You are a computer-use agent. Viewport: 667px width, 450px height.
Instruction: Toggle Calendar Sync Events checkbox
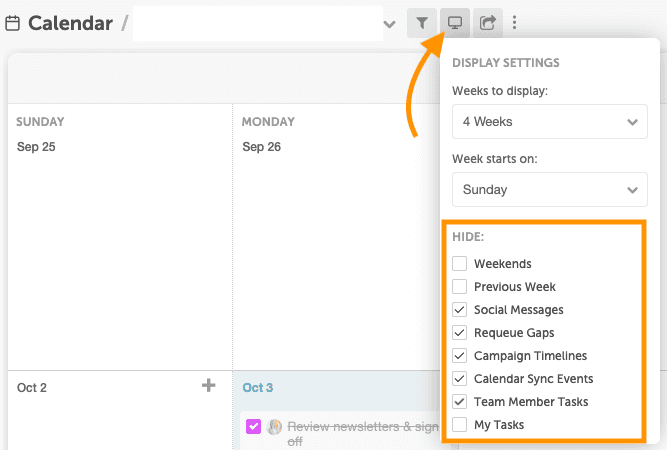(460, 379)
